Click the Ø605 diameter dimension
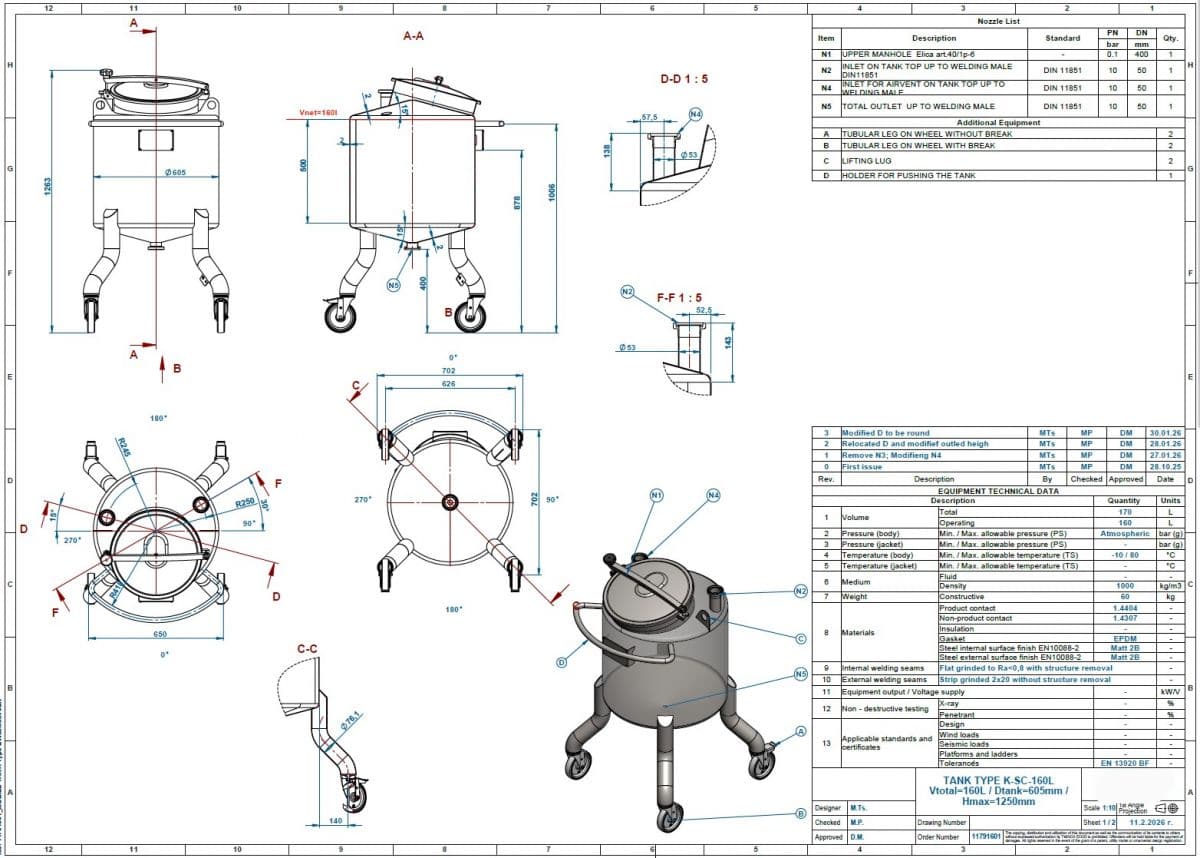Screen dimensions: 1200x858 [176, 173]
